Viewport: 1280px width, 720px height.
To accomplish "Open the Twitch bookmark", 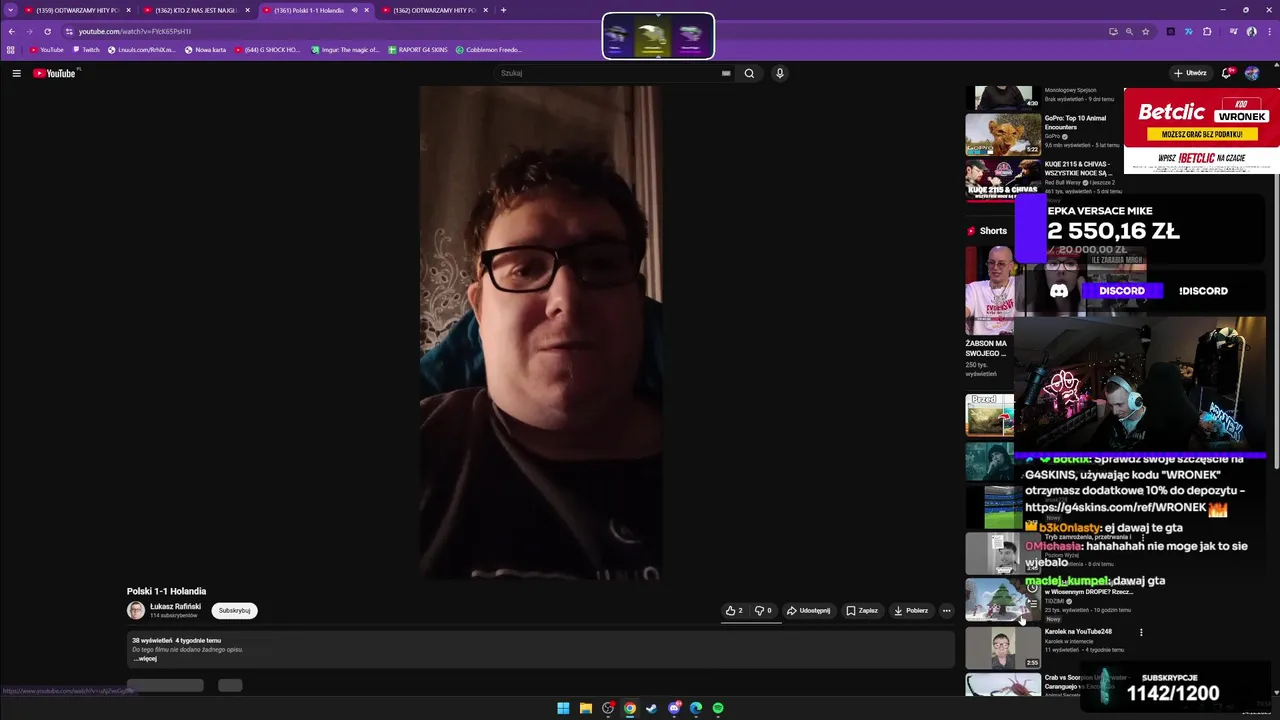I will click(x=86, y=49).
